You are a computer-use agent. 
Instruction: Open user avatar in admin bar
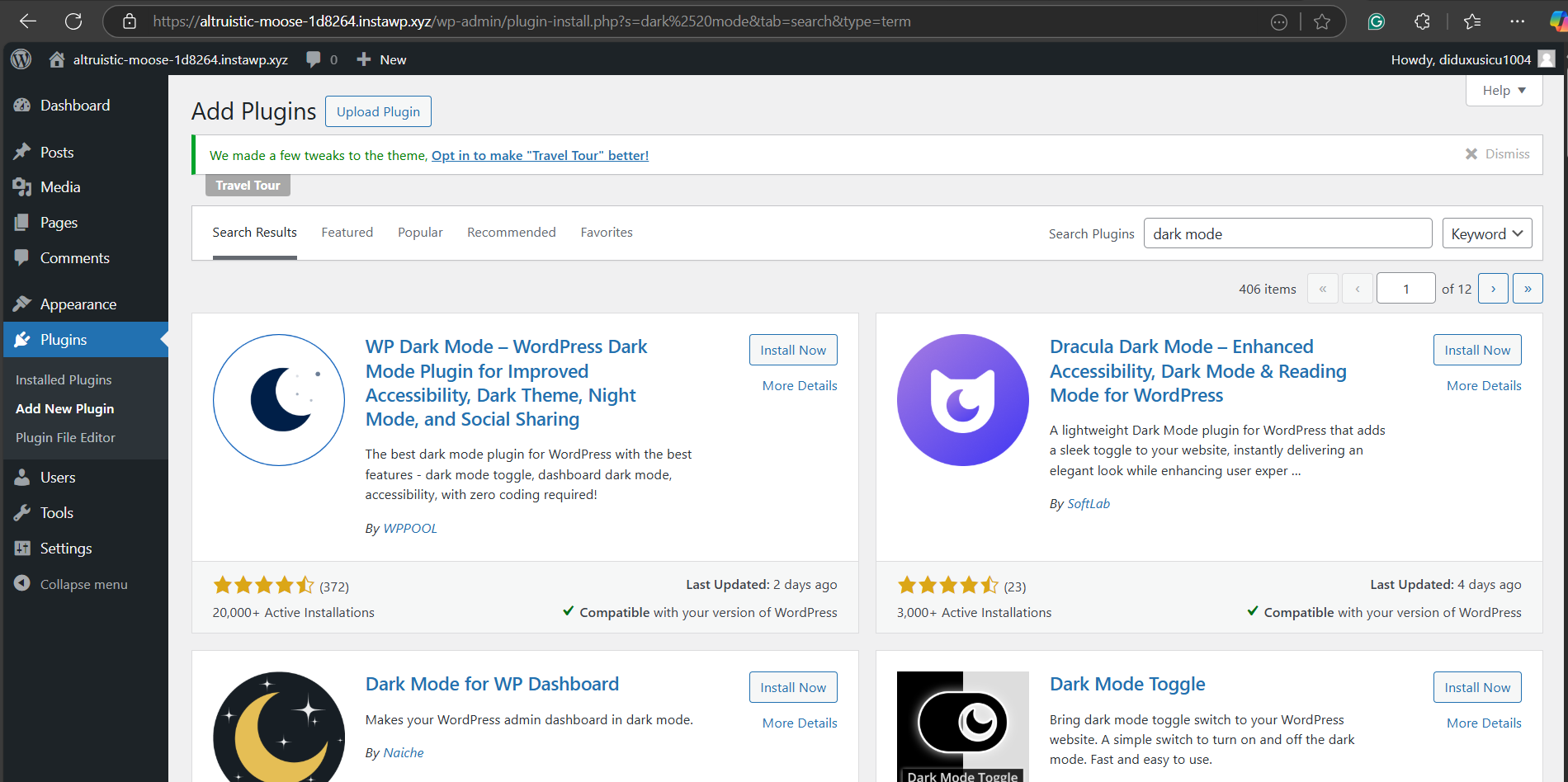1547,59
